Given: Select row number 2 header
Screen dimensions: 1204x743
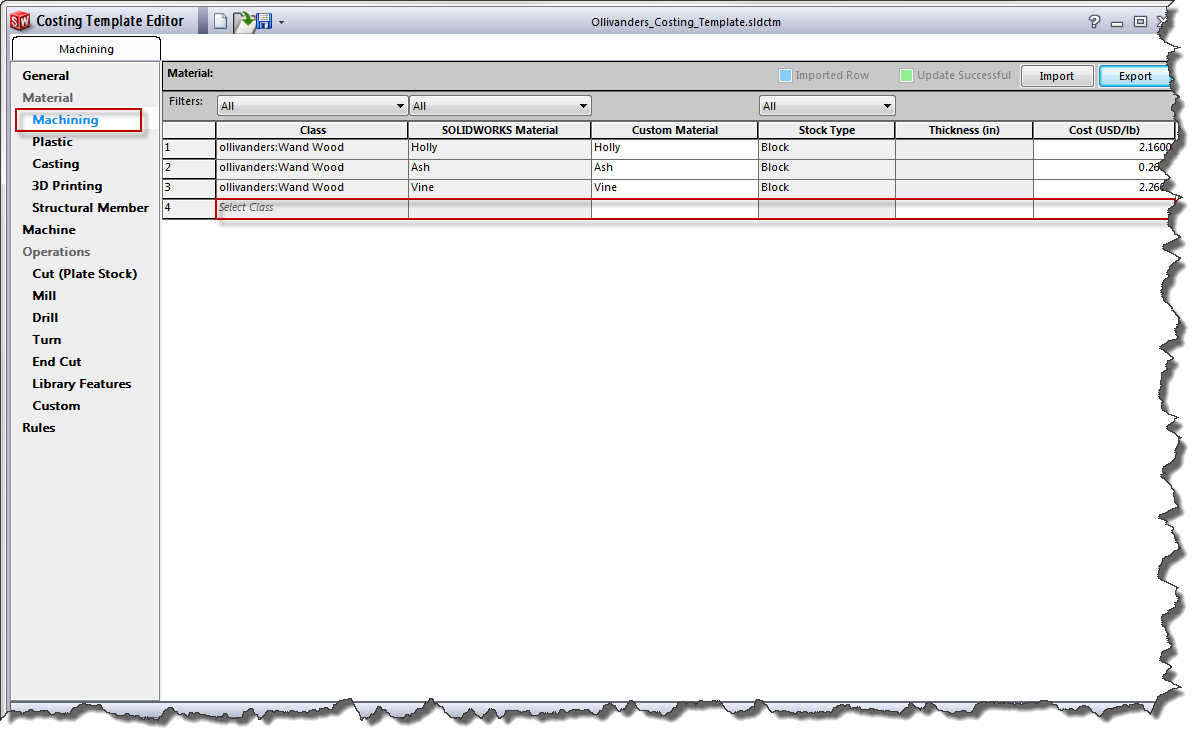Looking at the screenshot, I should coord(189,168).
